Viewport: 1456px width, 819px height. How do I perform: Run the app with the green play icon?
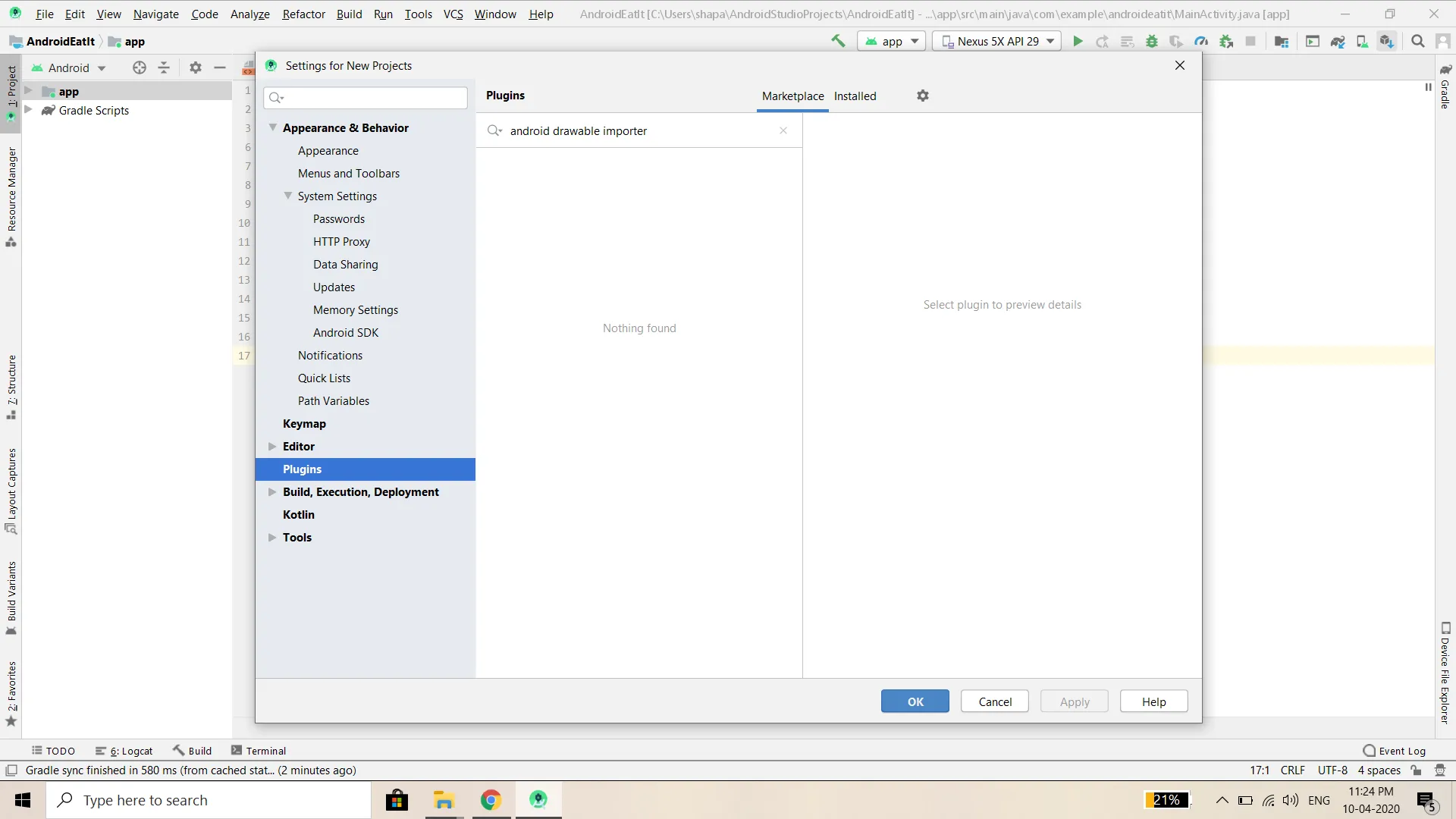tap(1078, 41)
